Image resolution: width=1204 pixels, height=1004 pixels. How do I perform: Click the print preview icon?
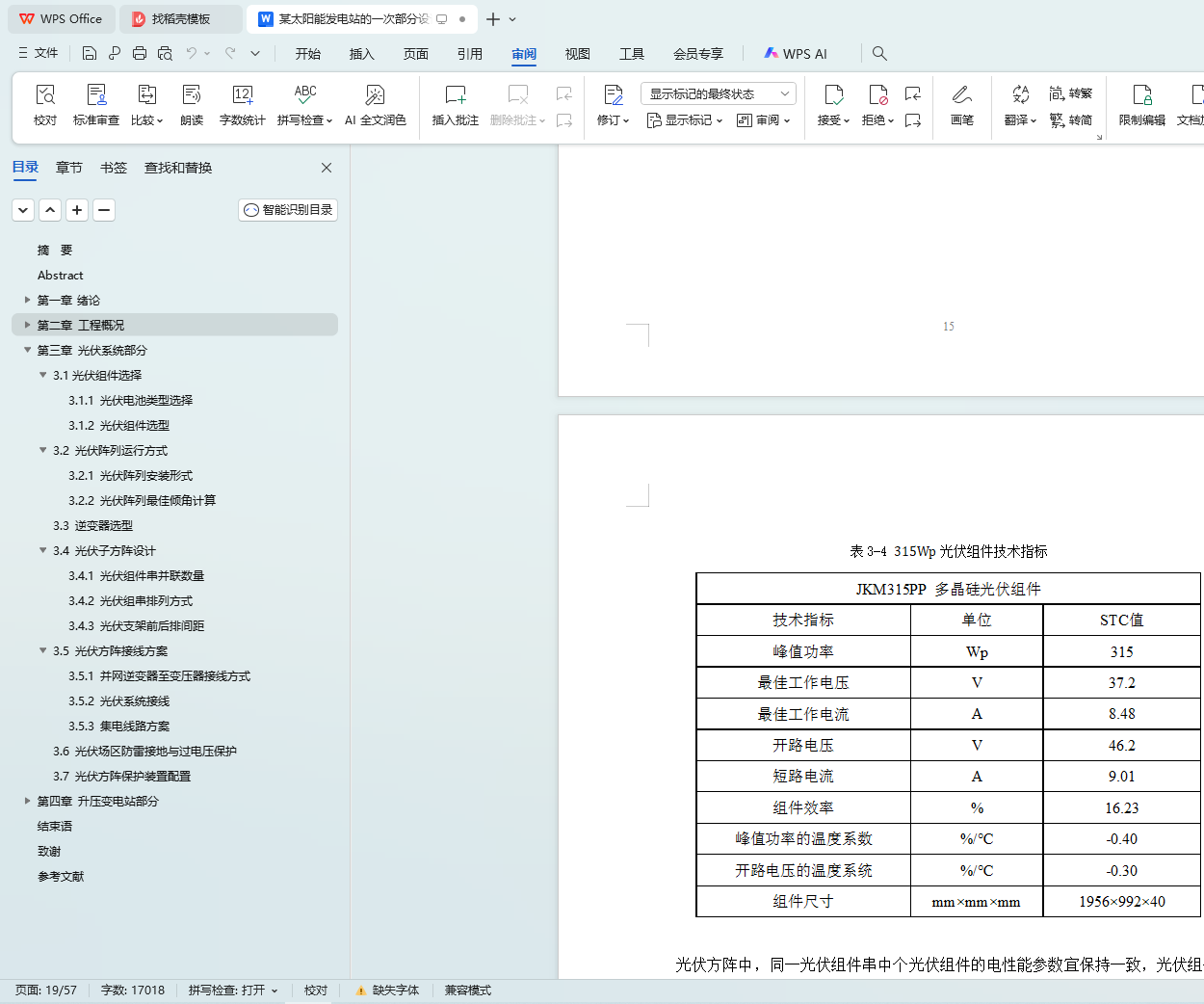[x=165, y=53]
